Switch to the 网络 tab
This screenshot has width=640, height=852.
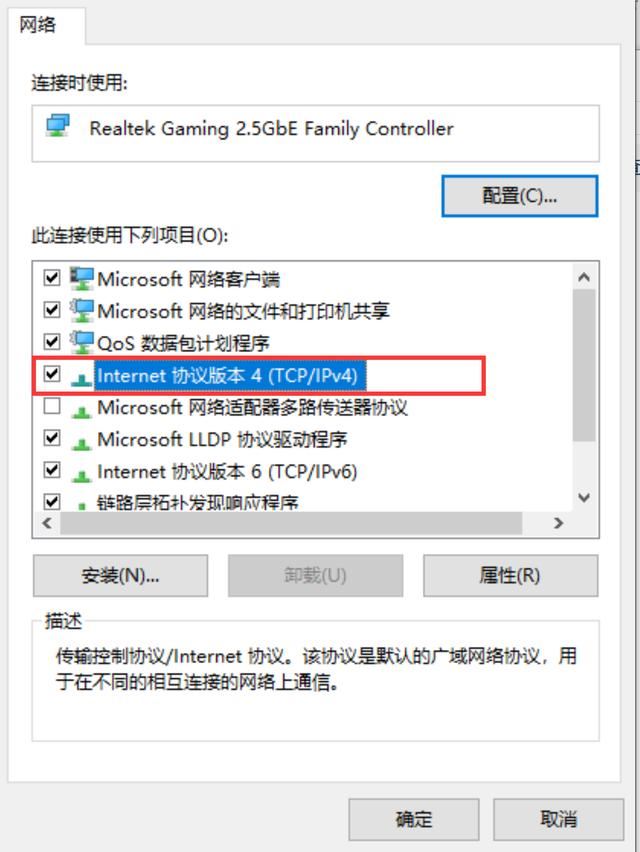pyautogui.click(x=37, y=24)
